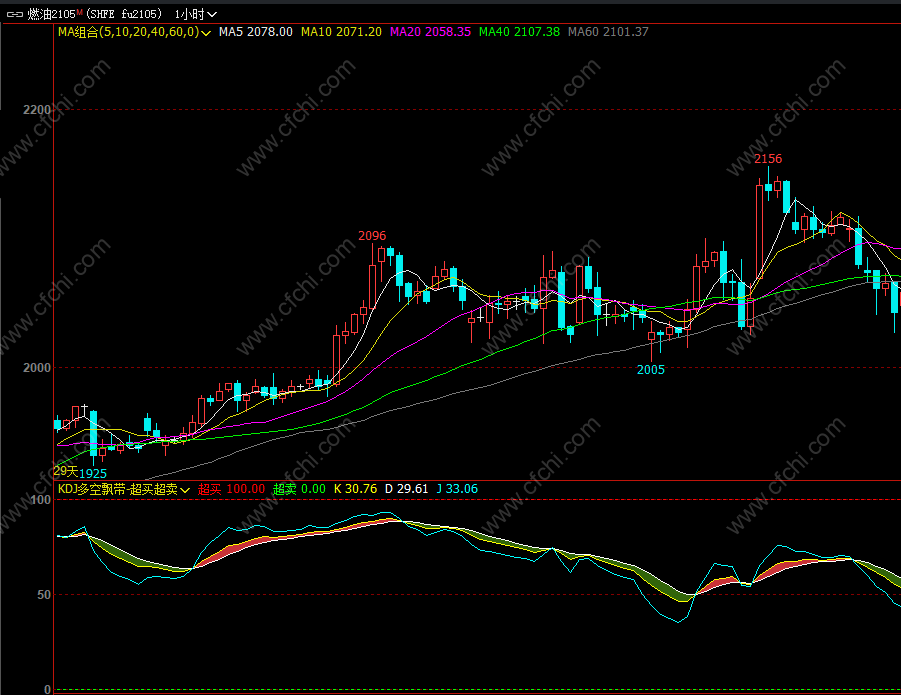Click the 2096 peak price label
This screenshot has width=901, height=695.
(x=372, y=236)
